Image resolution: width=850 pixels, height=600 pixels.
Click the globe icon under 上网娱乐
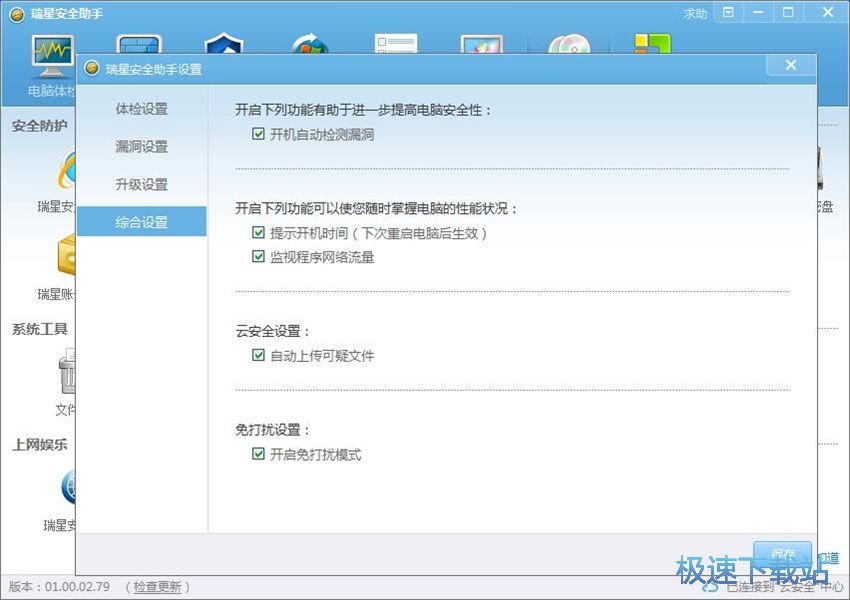click(68, 487)
